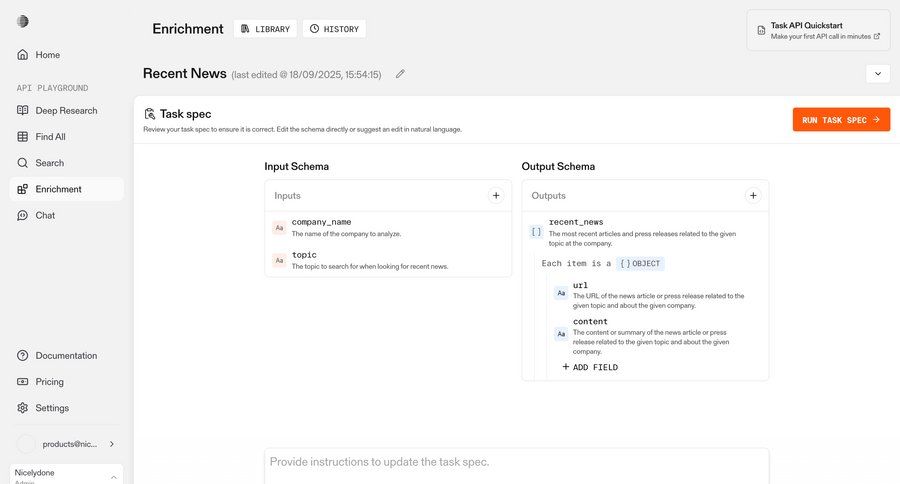Add a new input with the plus icon
The image size is (900, 484).
coord(496,196)
